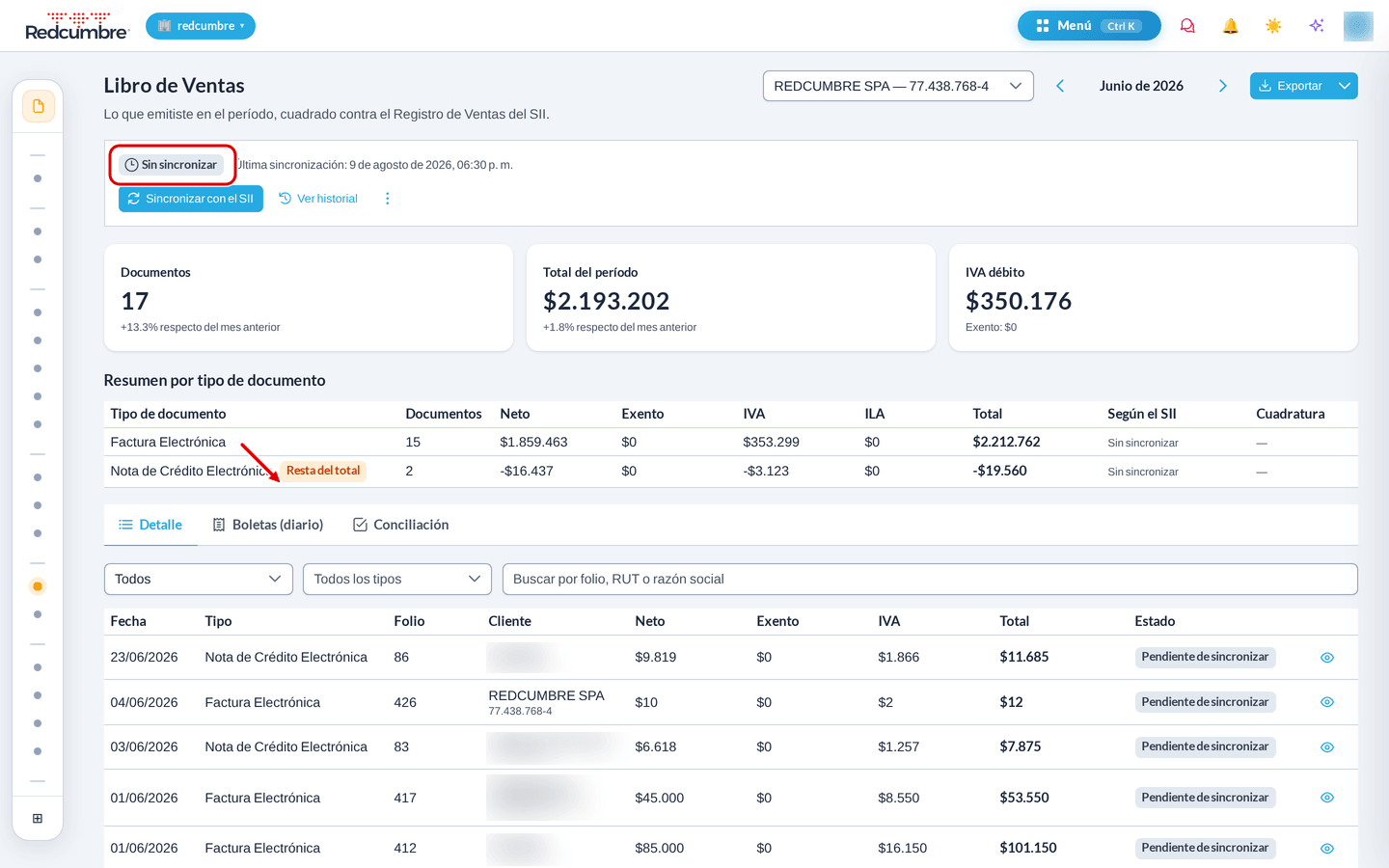Switch to the Conciliación tab

pos(401,525)
